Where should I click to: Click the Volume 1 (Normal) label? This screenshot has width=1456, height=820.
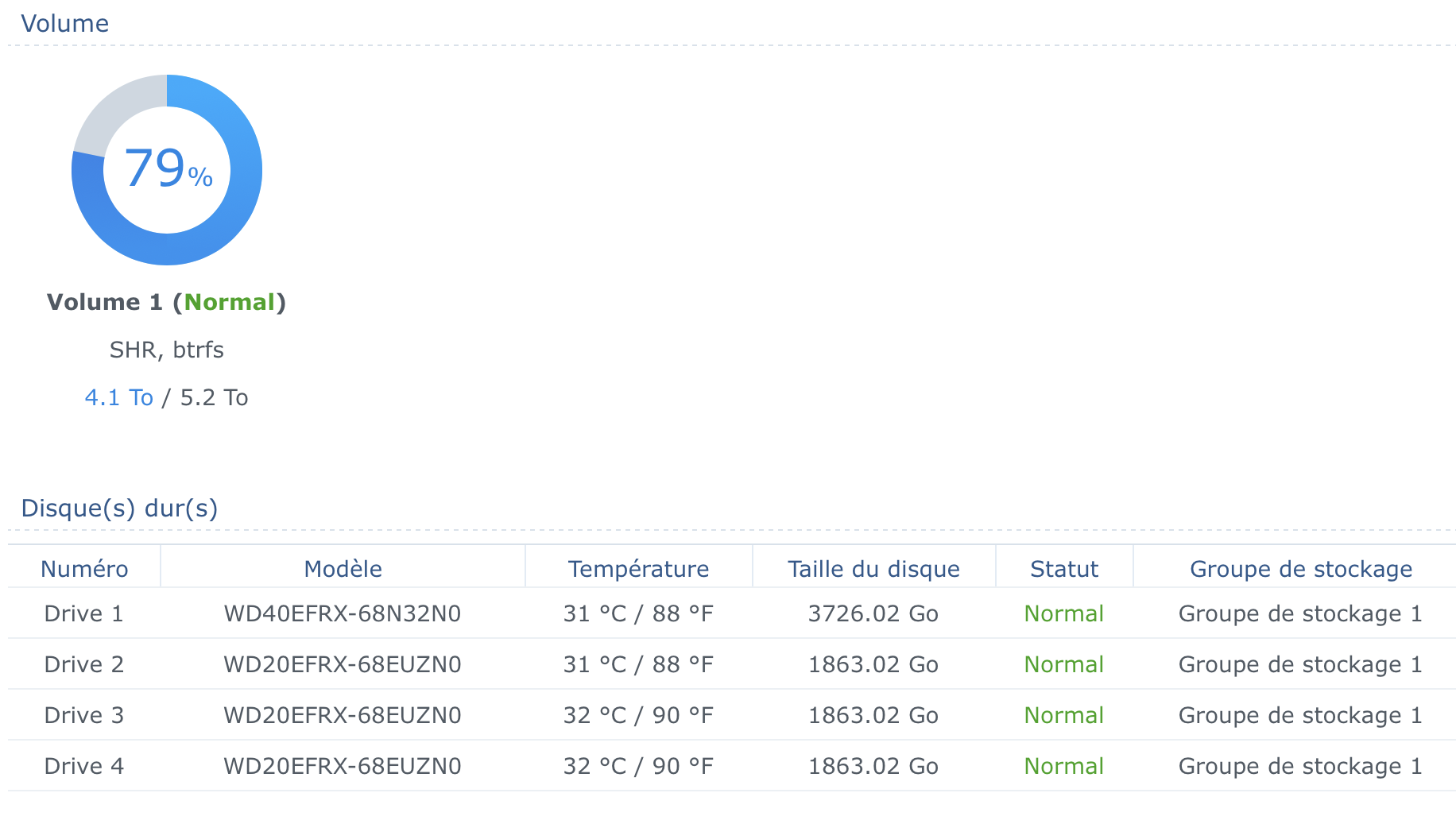[166, 302]
